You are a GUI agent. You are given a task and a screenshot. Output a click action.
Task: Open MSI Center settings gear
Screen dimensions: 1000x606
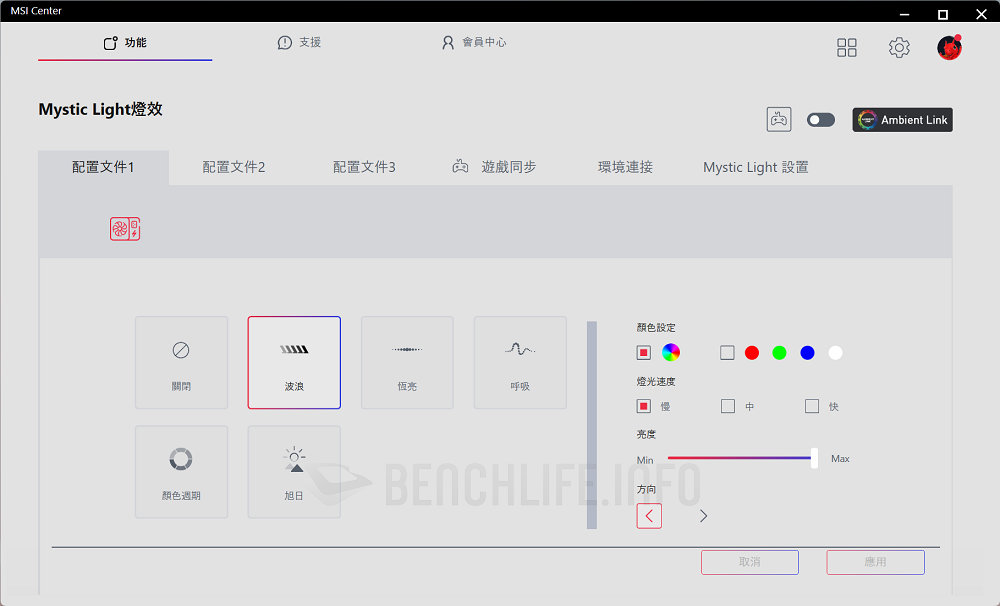pyautogui.click(x=899, y=47)
